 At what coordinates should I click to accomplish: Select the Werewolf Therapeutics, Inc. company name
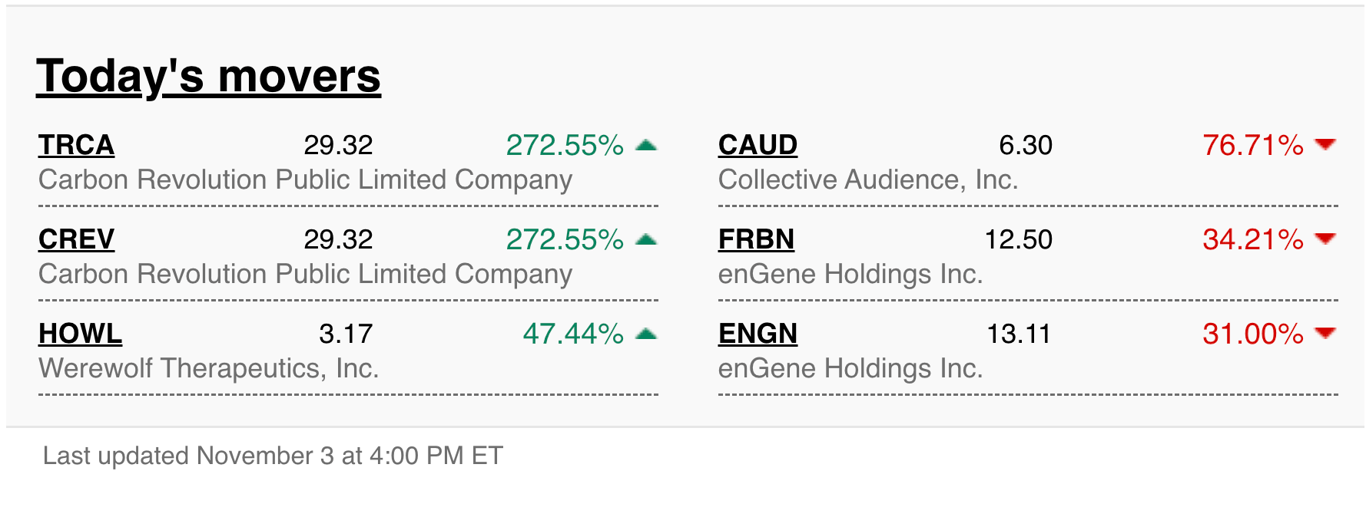click(x=208, y=368)
